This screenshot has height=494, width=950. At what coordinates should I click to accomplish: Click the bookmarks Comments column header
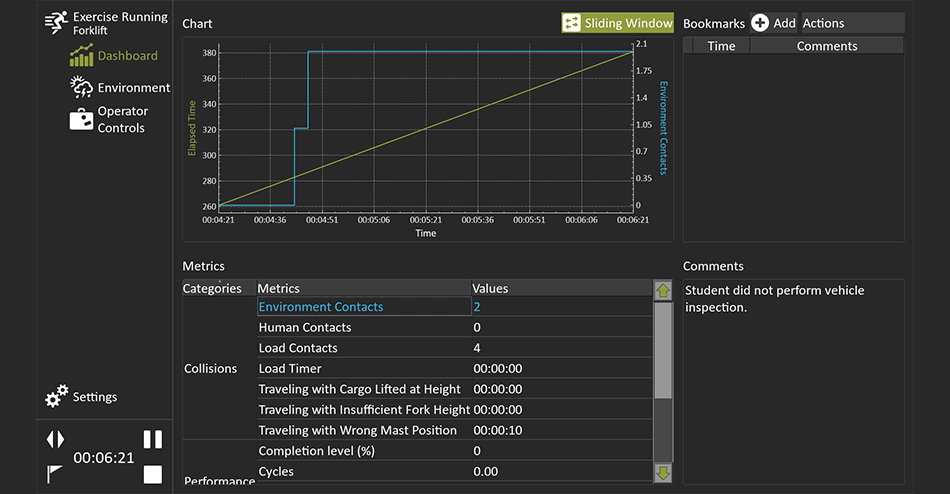coord(827,46)
